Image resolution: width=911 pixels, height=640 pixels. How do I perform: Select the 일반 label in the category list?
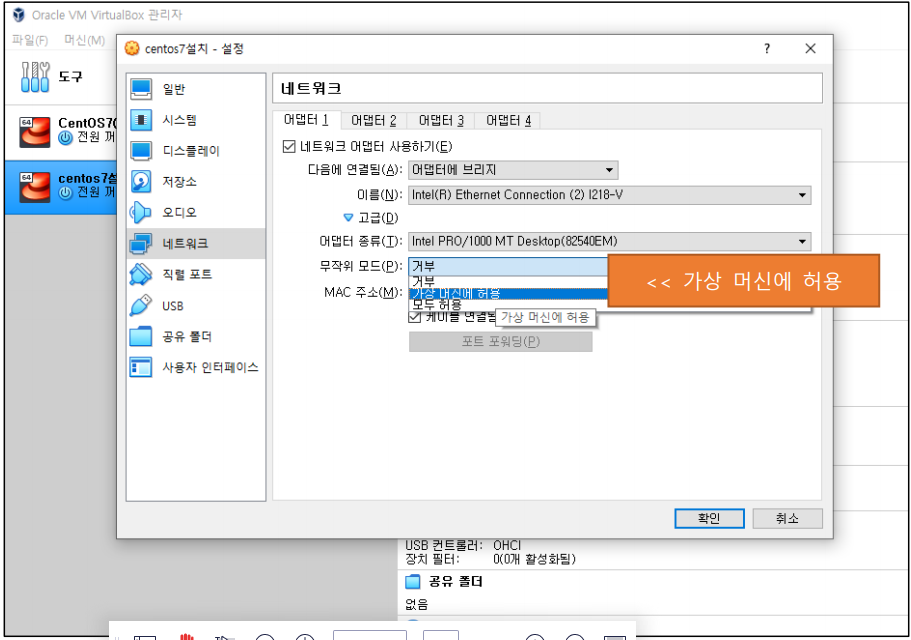[174, 89]
